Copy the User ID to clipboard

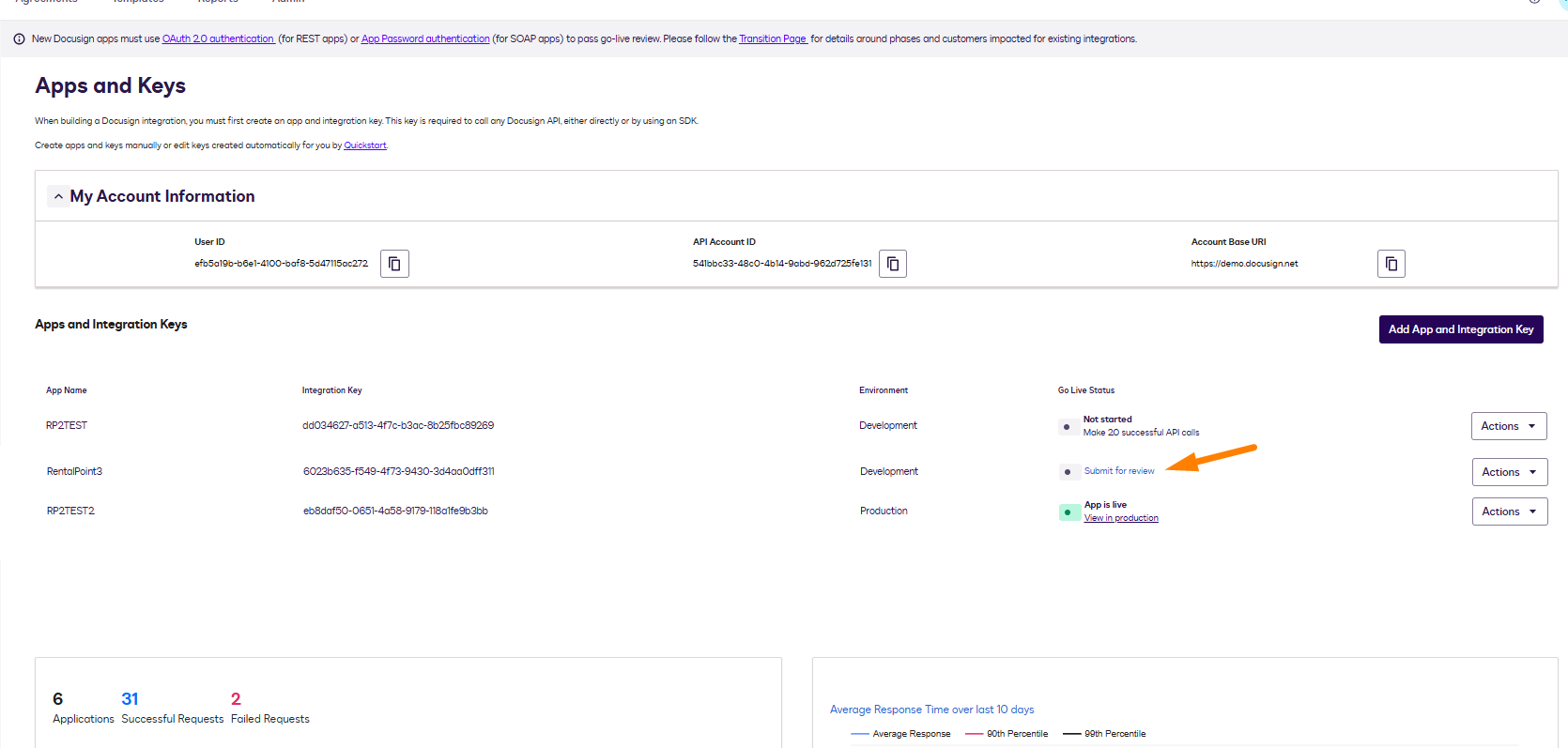tap(394, 264)
